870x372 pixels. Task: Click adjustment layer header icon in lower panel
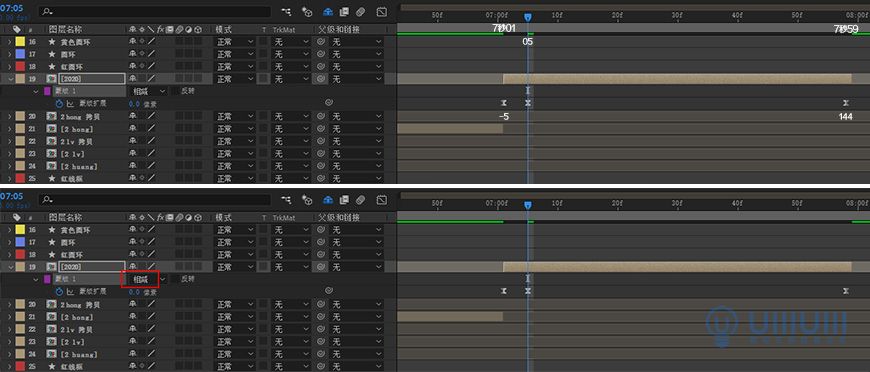point(189,217)
